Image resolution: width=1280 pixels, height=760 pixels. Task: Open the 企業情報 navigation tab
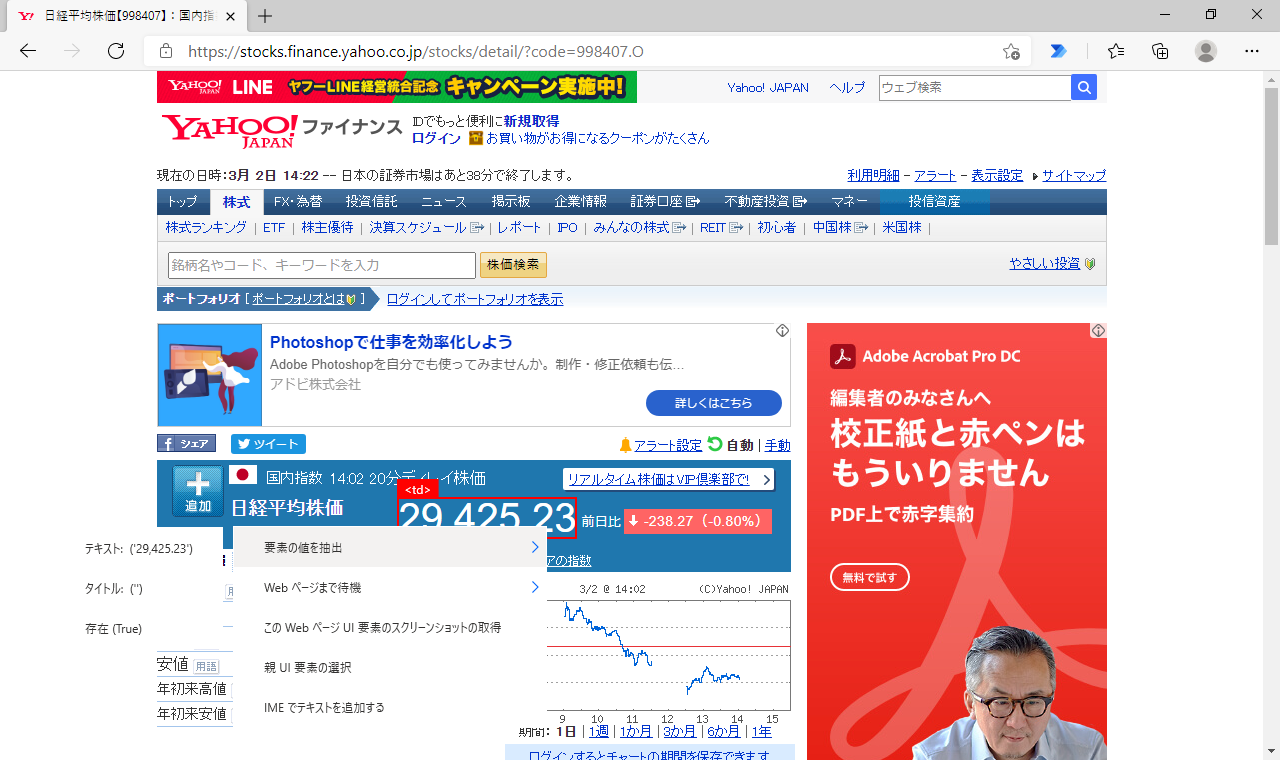pyautogui.click(x=581, y=201)
